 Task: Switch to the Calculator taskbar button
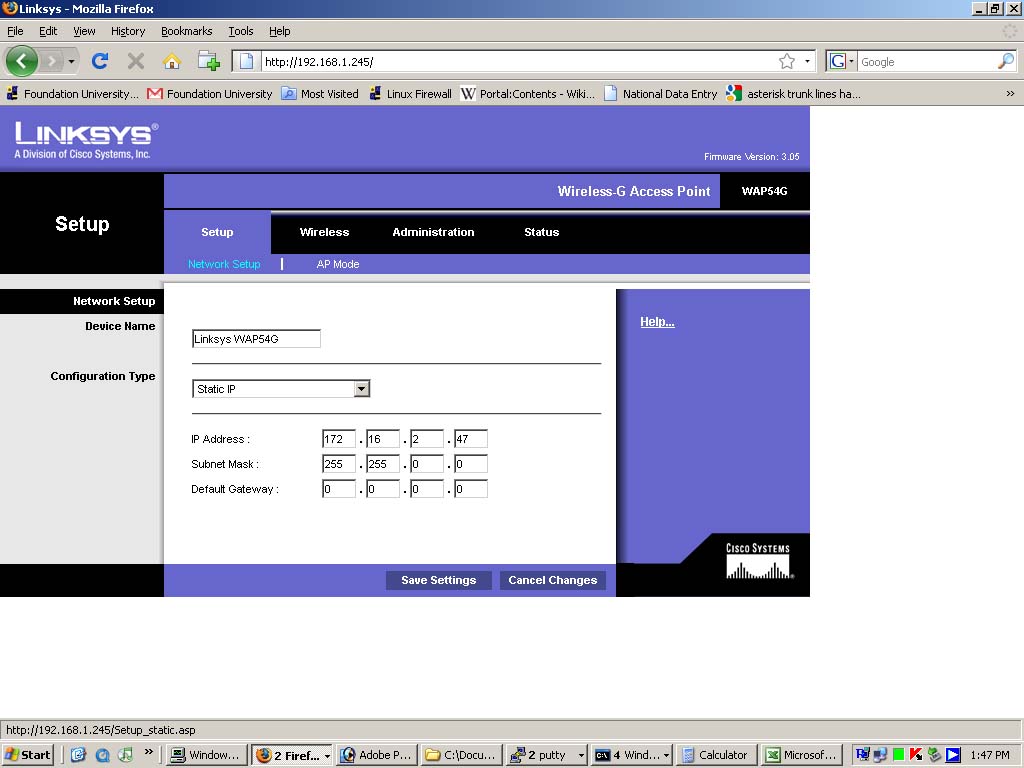pyautogui.click(x=716, y=755)
